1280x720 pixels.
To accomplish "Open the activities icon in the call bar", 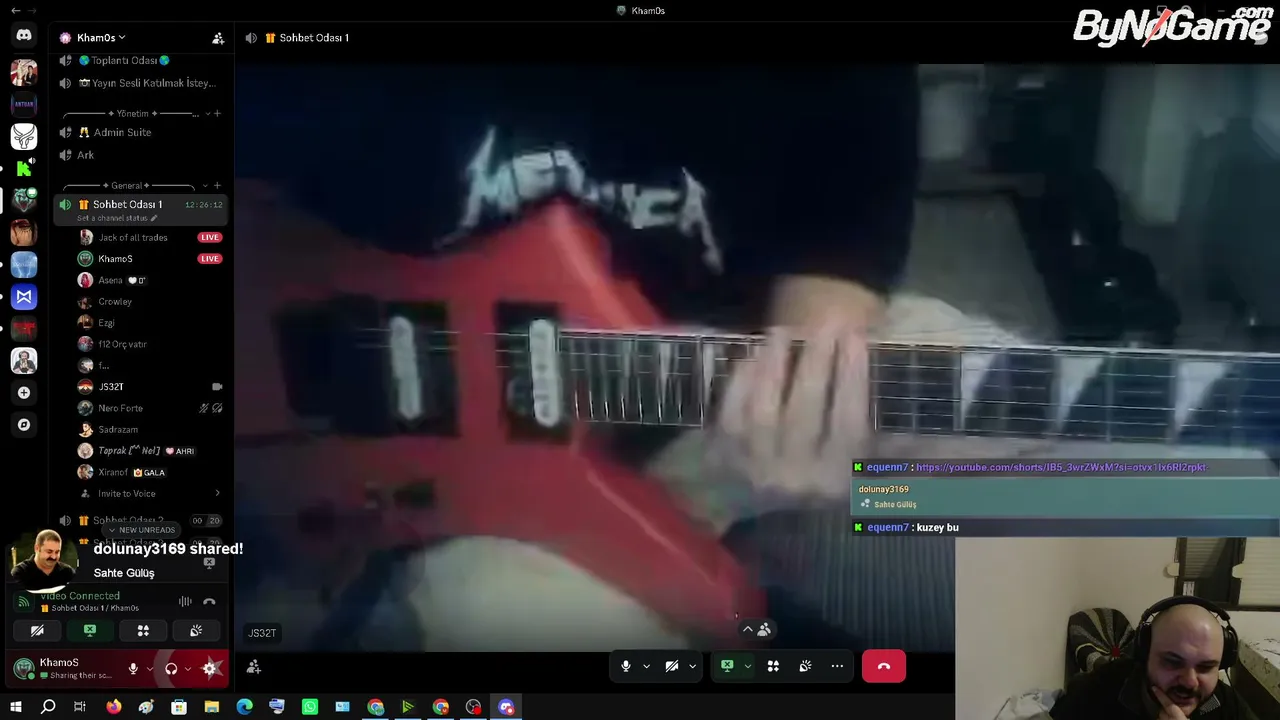I will click(x=773, y=666).
